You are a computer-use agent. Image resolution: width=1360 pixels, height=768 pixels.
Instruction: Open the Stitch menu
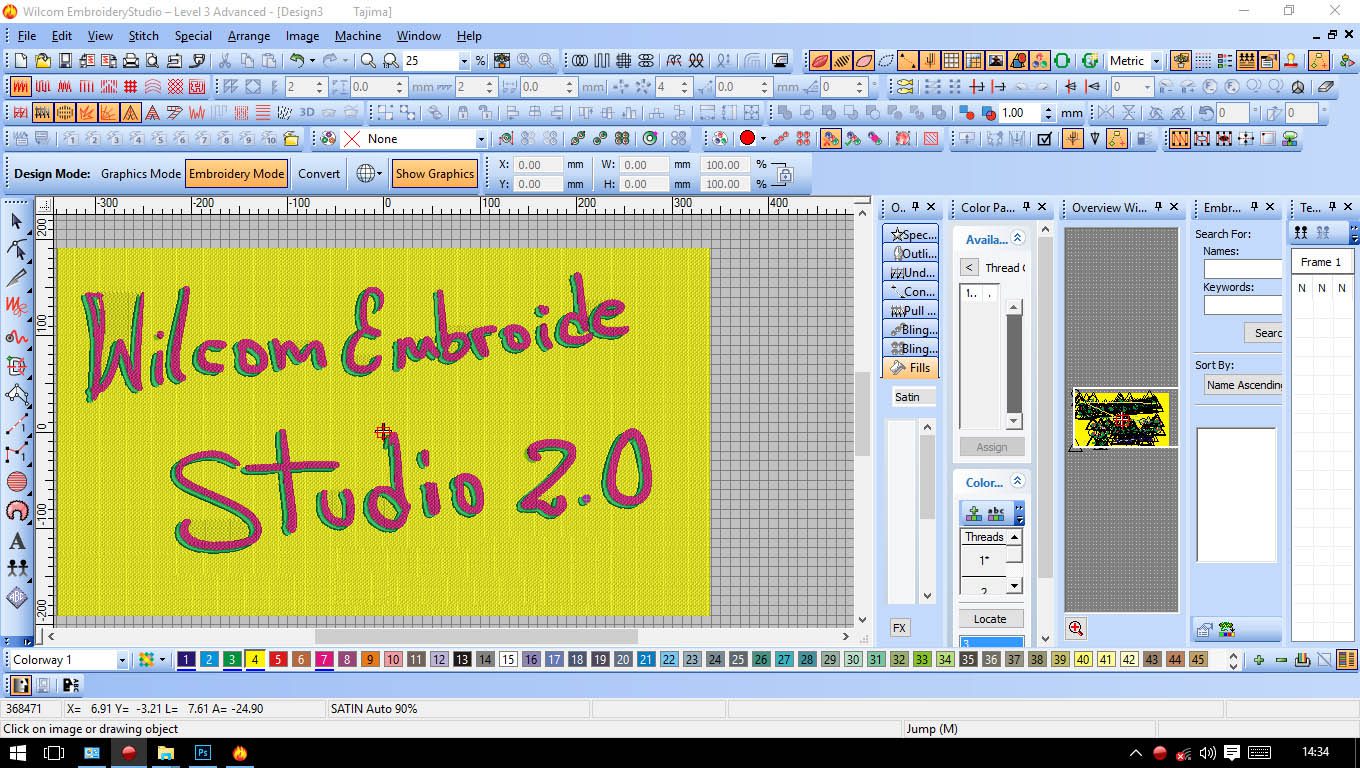tap(143, 36)
